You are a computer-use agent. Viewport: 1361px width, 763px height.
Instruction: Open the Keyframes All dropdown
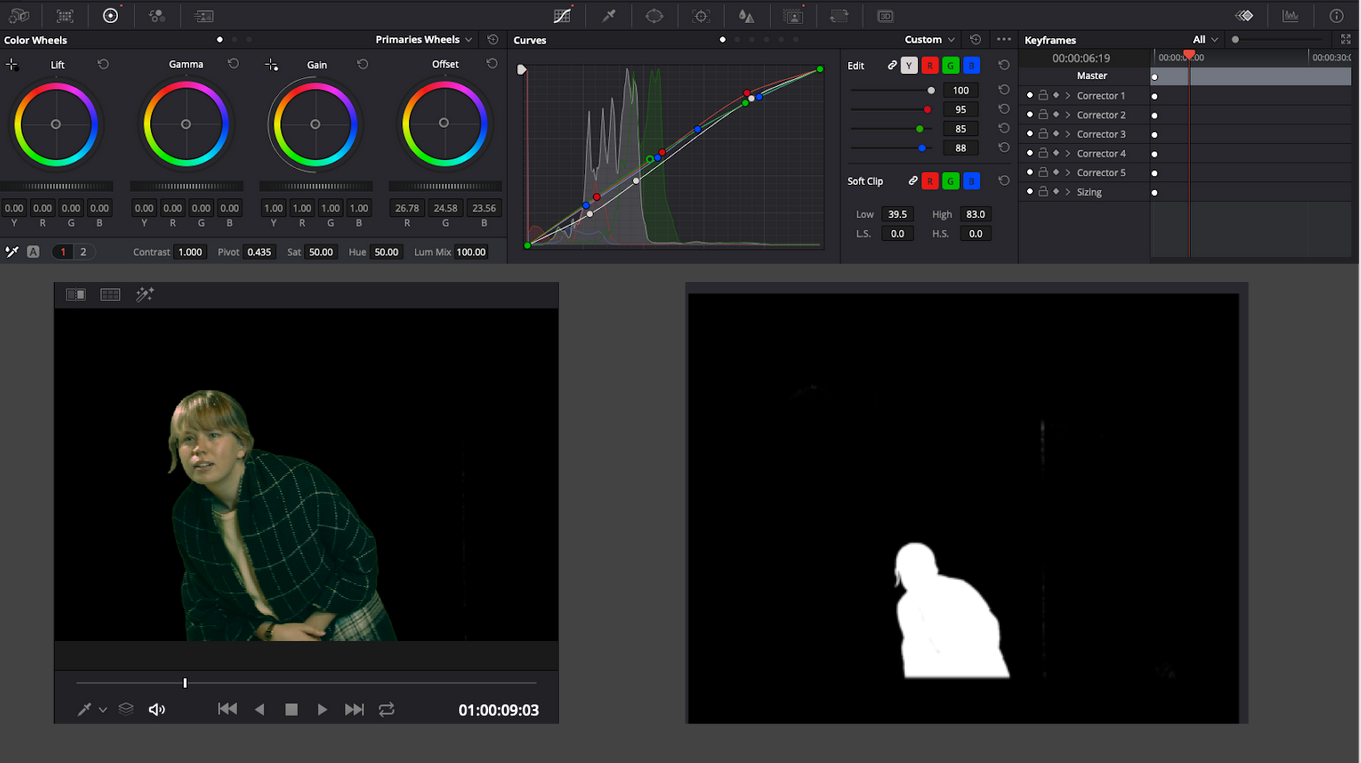1206,40
